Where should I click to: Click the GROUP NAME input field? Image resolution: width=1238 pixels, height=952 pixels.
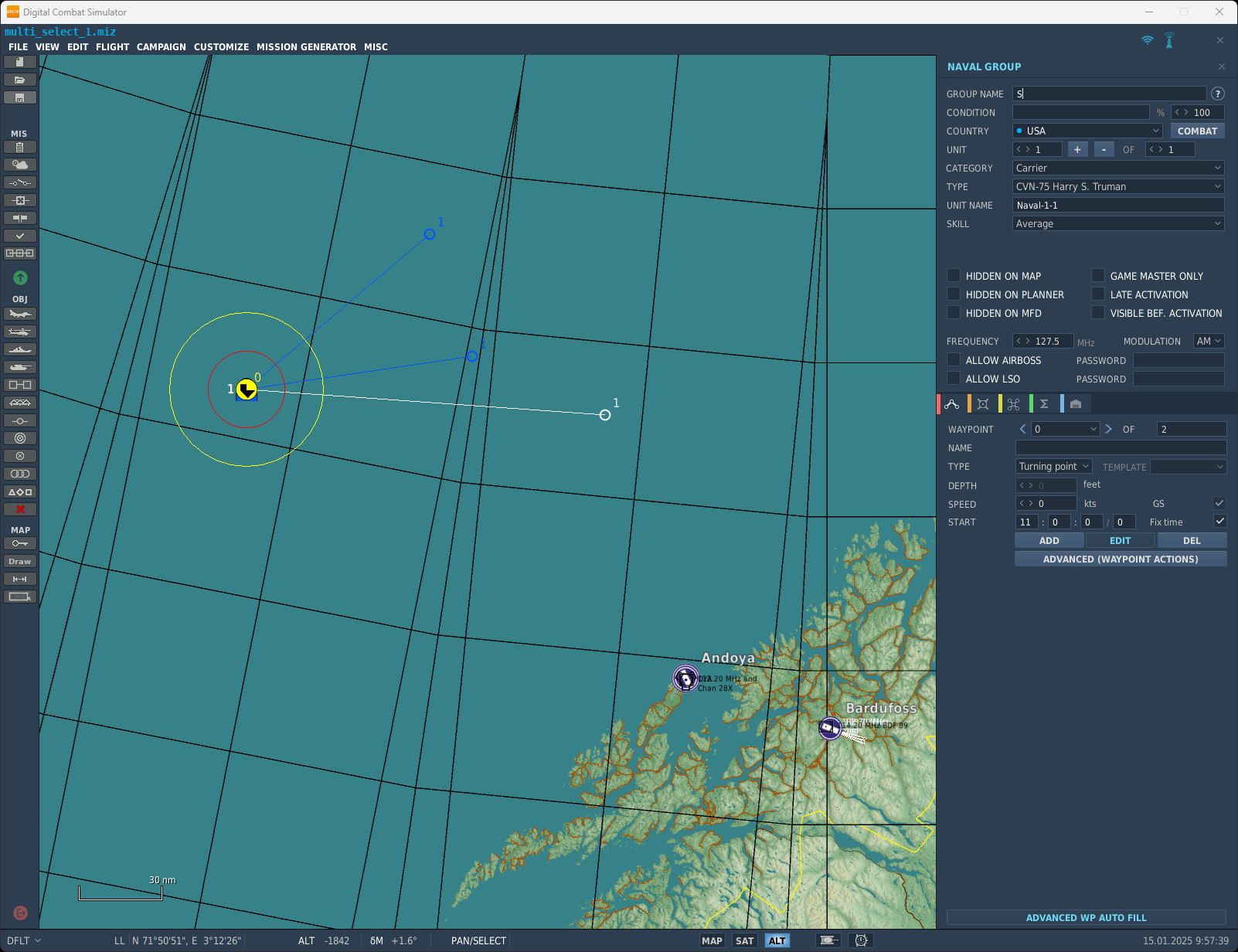pyautogui.click(x=1109, y=93)
